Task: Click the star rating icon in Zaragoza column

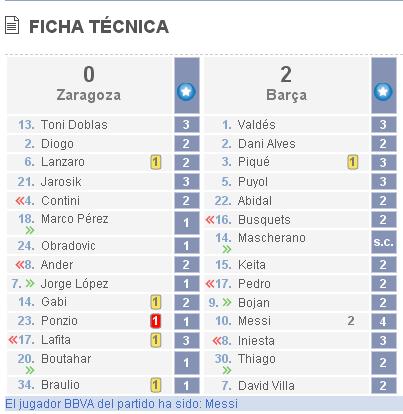Action: [186, 92]
